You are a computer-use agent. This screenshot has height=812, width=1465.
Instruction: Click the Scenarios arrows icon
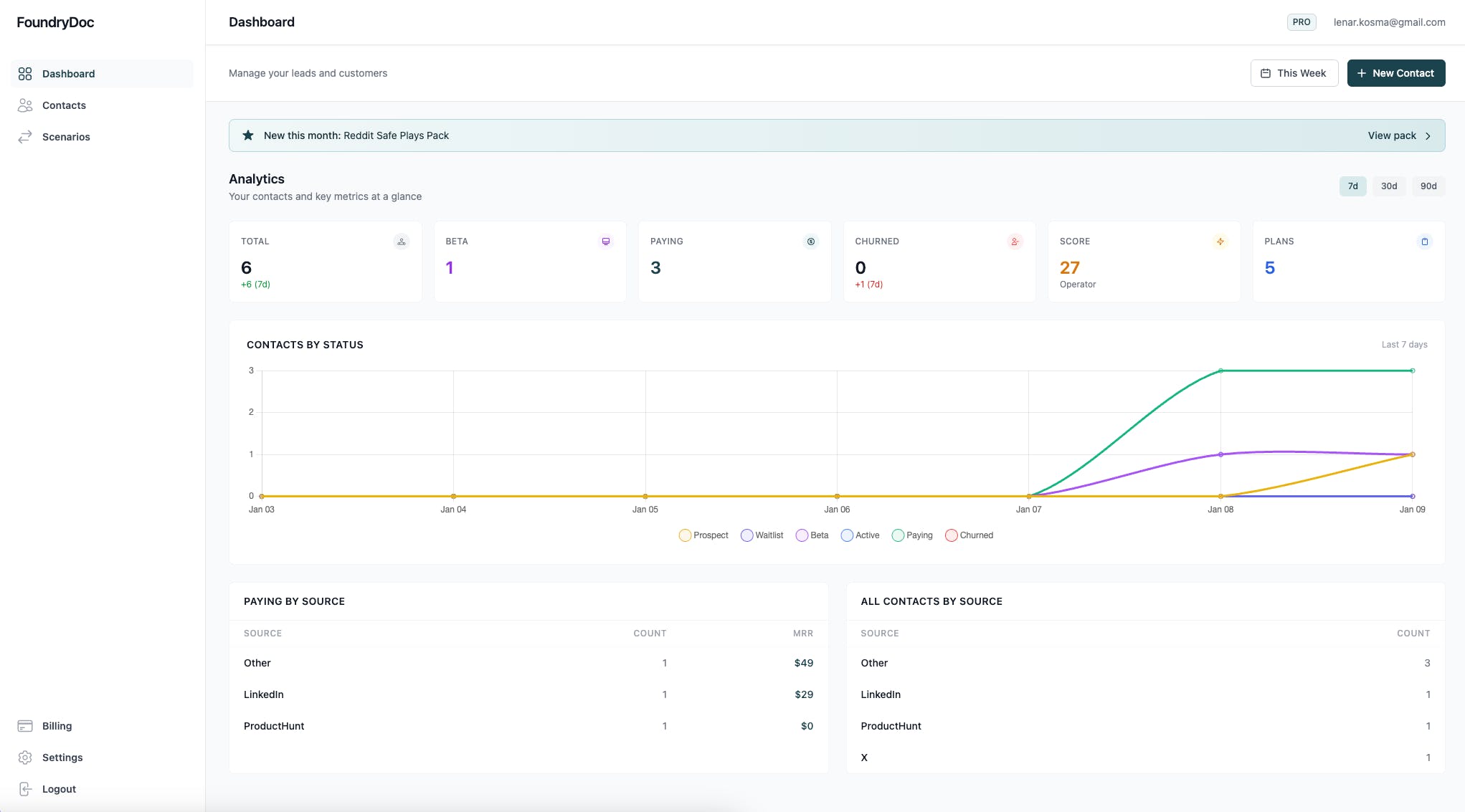click(x=25, y=137)
